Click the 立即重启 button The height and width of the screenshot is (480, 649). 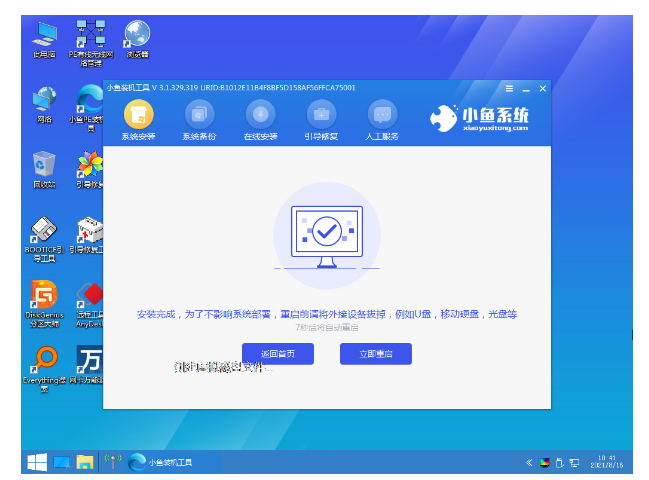[376, 354]
